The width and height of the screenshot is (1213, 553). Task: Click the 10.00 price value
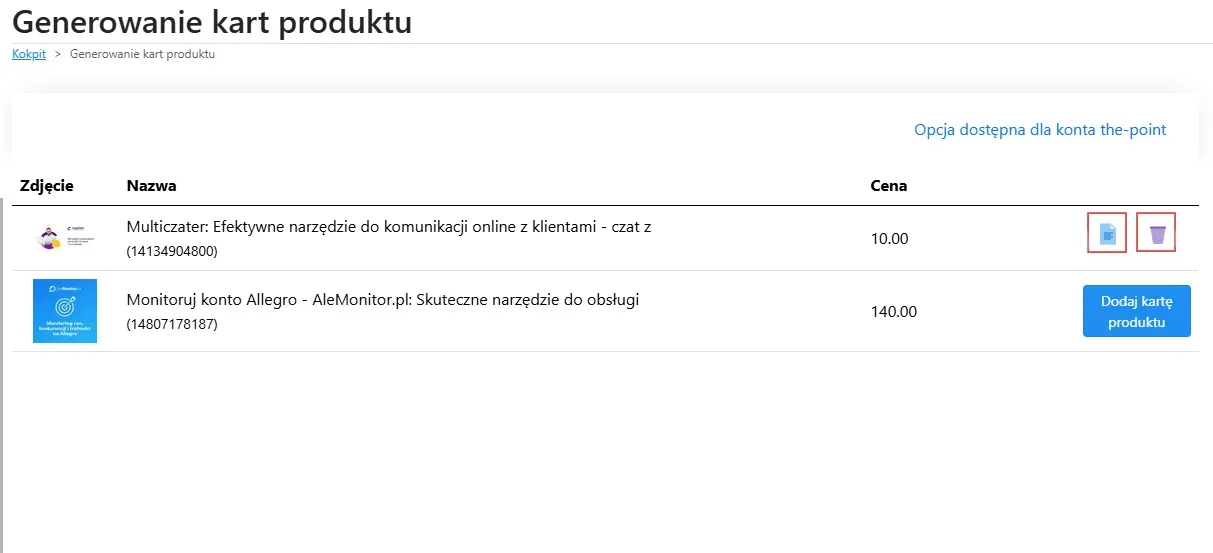tap(889, 239)
